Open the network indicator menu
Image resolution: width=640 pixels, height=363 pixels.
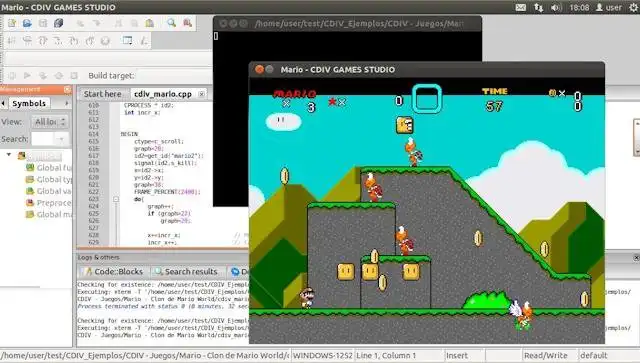[538, 7]
